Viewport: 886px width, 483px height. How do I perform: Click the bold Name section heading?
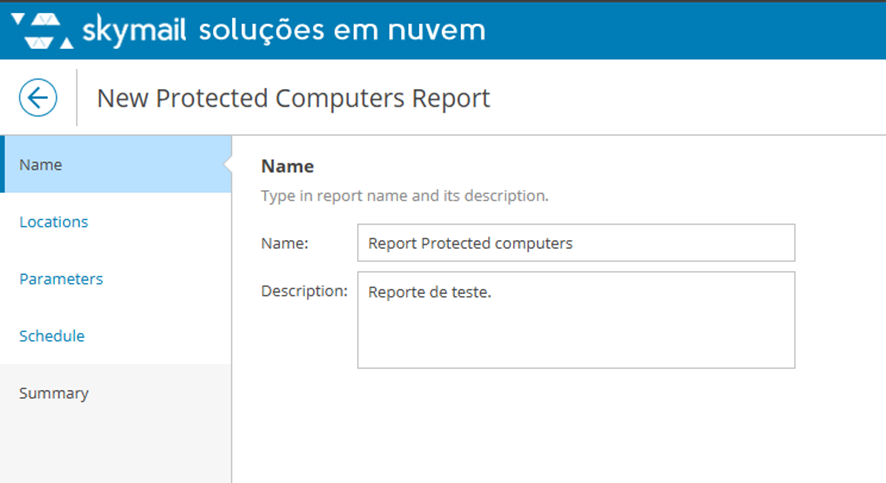pos(287,166)
